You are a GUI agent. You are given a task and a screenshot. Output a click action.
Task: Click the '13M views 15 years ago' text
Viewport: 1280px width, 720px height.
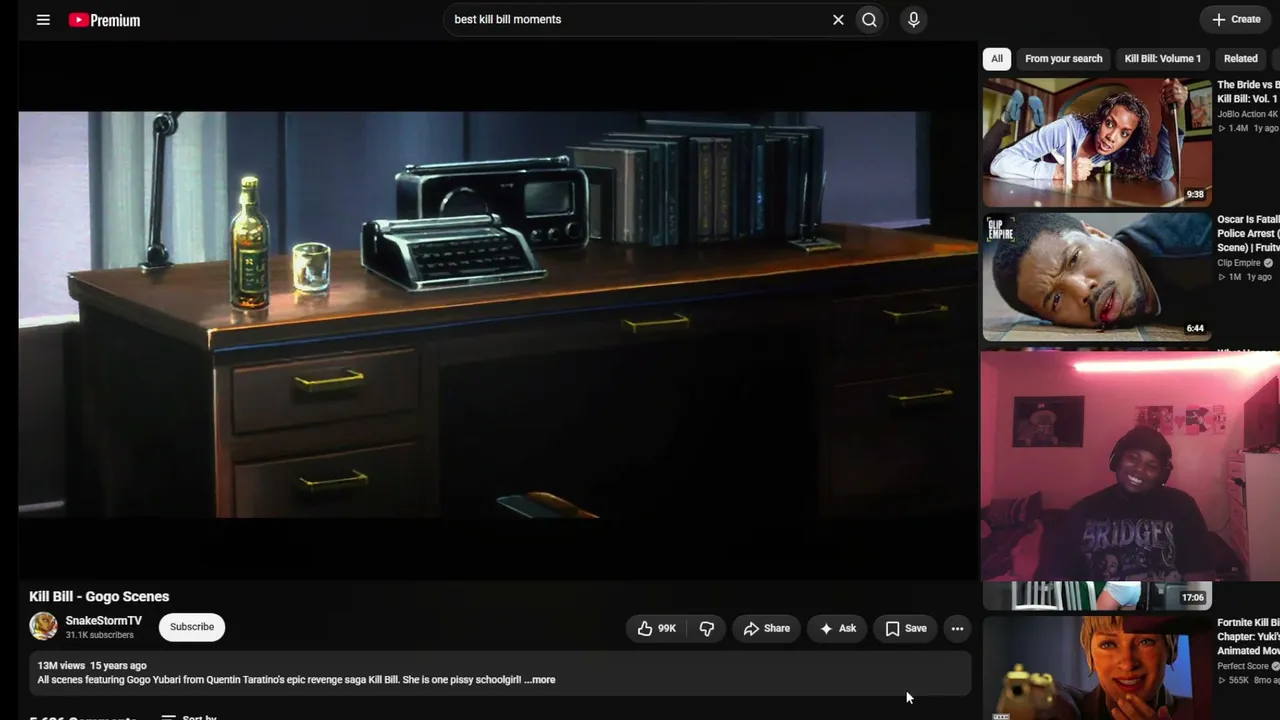pyautogui.click(x=92, y=666)
